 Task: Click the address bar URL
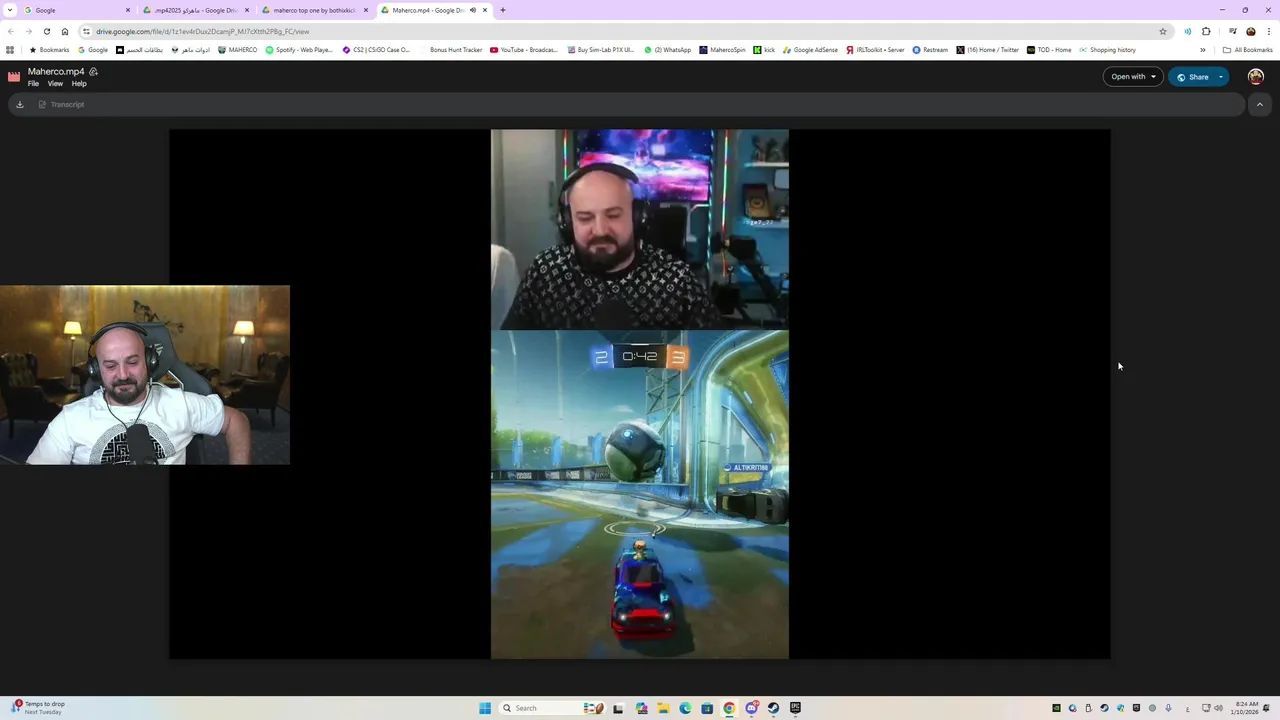pyautogui.click(x=203, y=31)
